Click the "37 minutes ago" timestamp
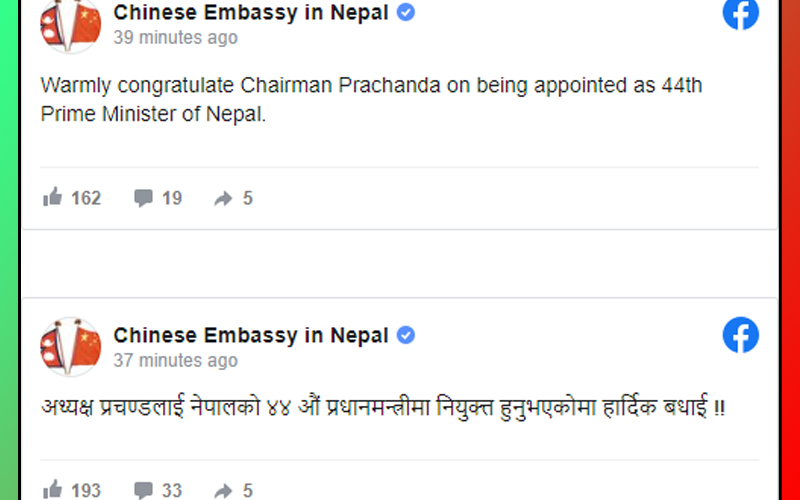This screenshot has height=500, width=800. pyautogui.click(x=175, y=360)
